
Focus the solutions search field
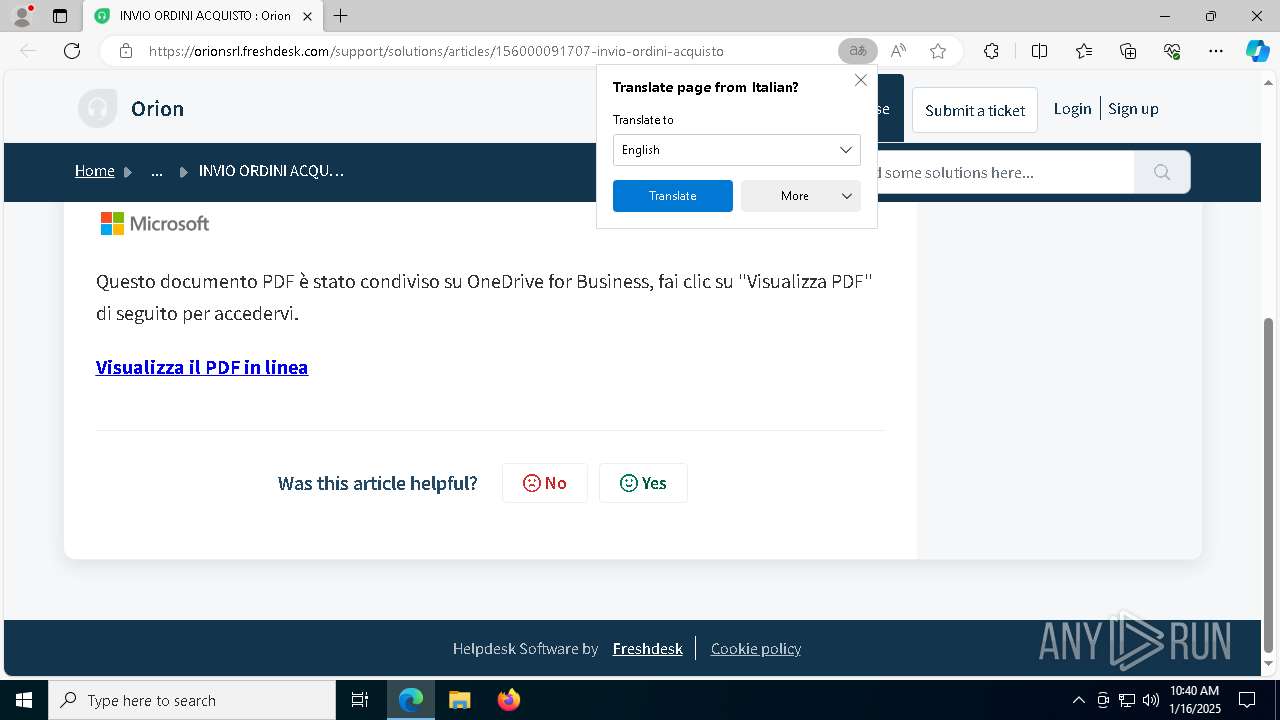point(1005,172)
